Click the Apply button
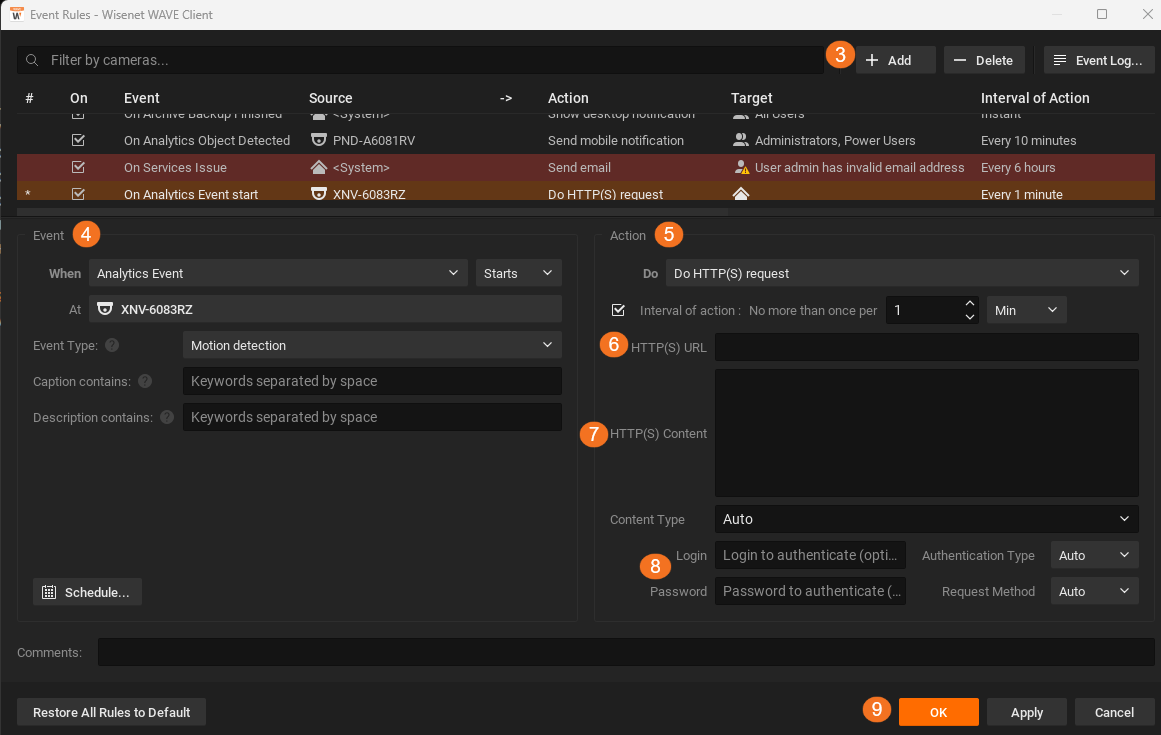This screenshot has width=1161, height=735. [1026, 712]
